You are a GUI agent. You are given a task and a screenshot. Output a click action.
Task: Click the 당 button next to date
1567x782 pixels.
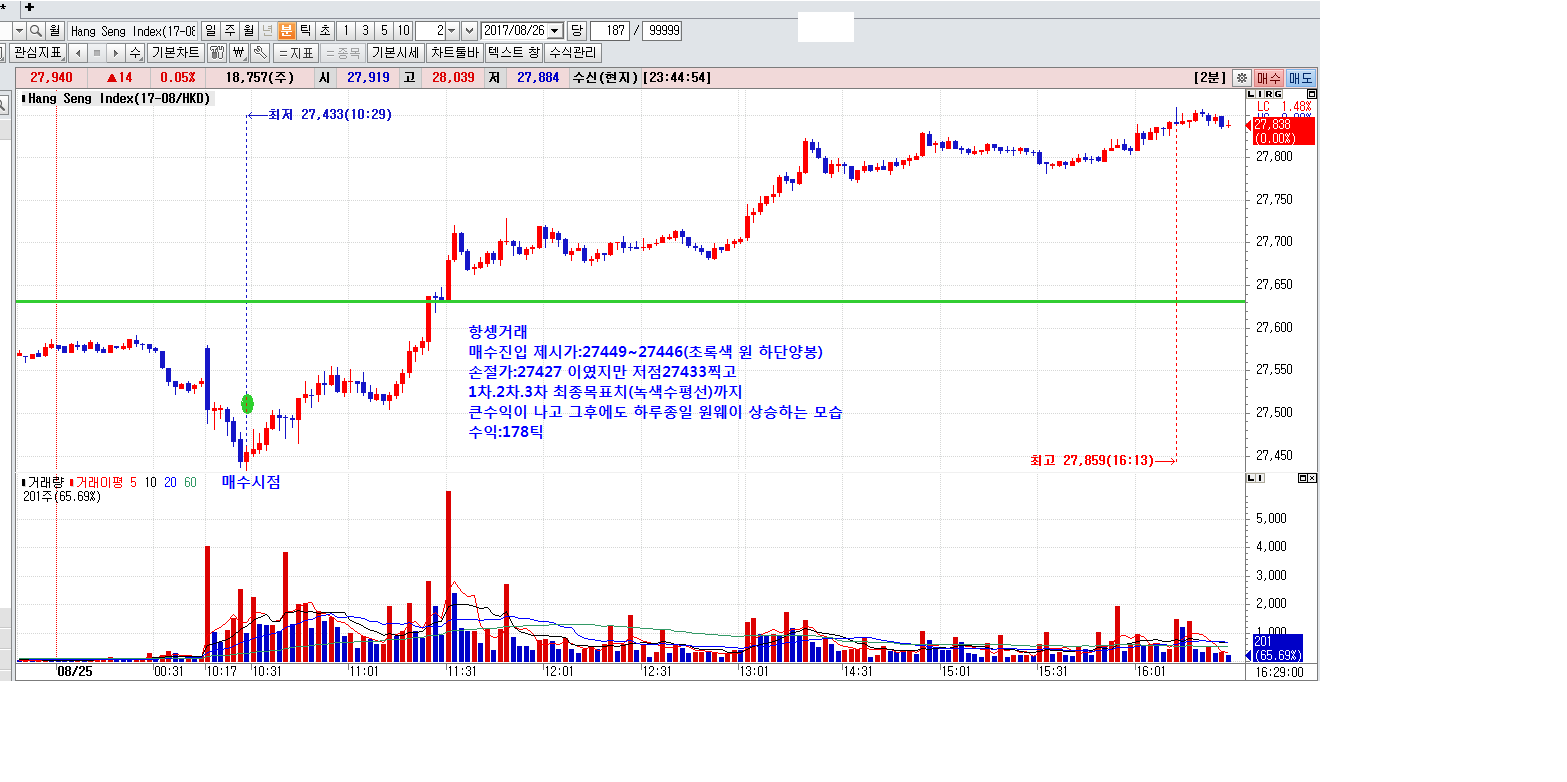[x=577, y=31]
